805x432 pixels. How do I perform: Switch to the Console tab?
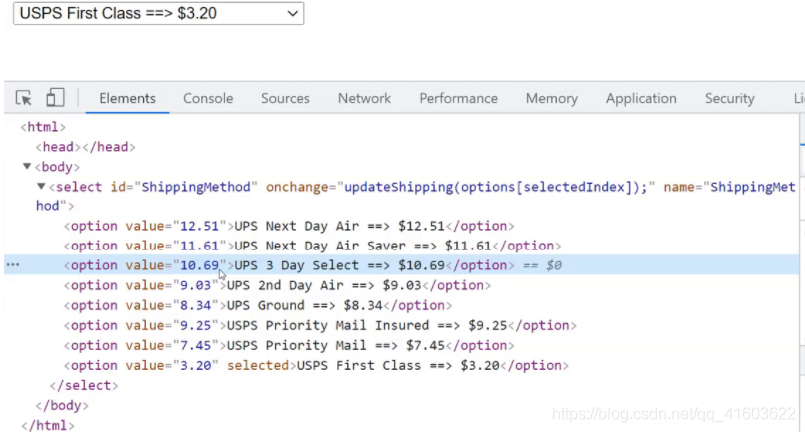[208, 98]
